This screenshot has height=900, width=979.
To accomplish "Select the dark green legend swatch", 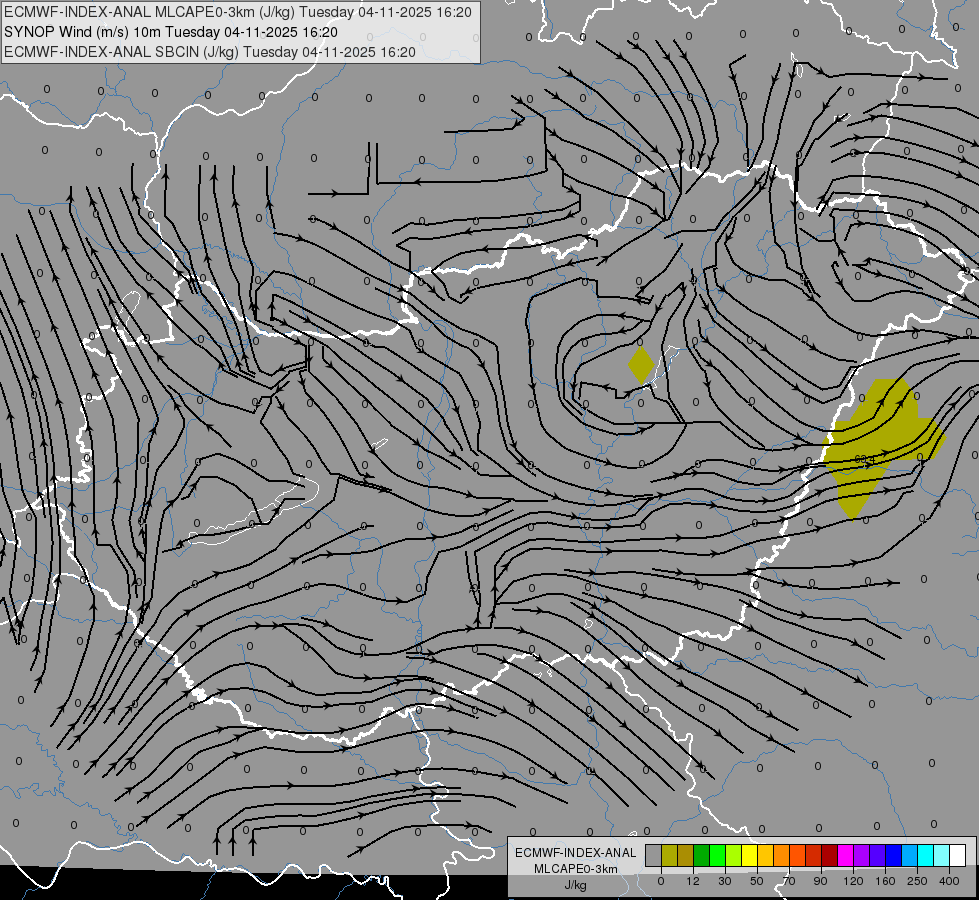I will (x=702, y=855).
